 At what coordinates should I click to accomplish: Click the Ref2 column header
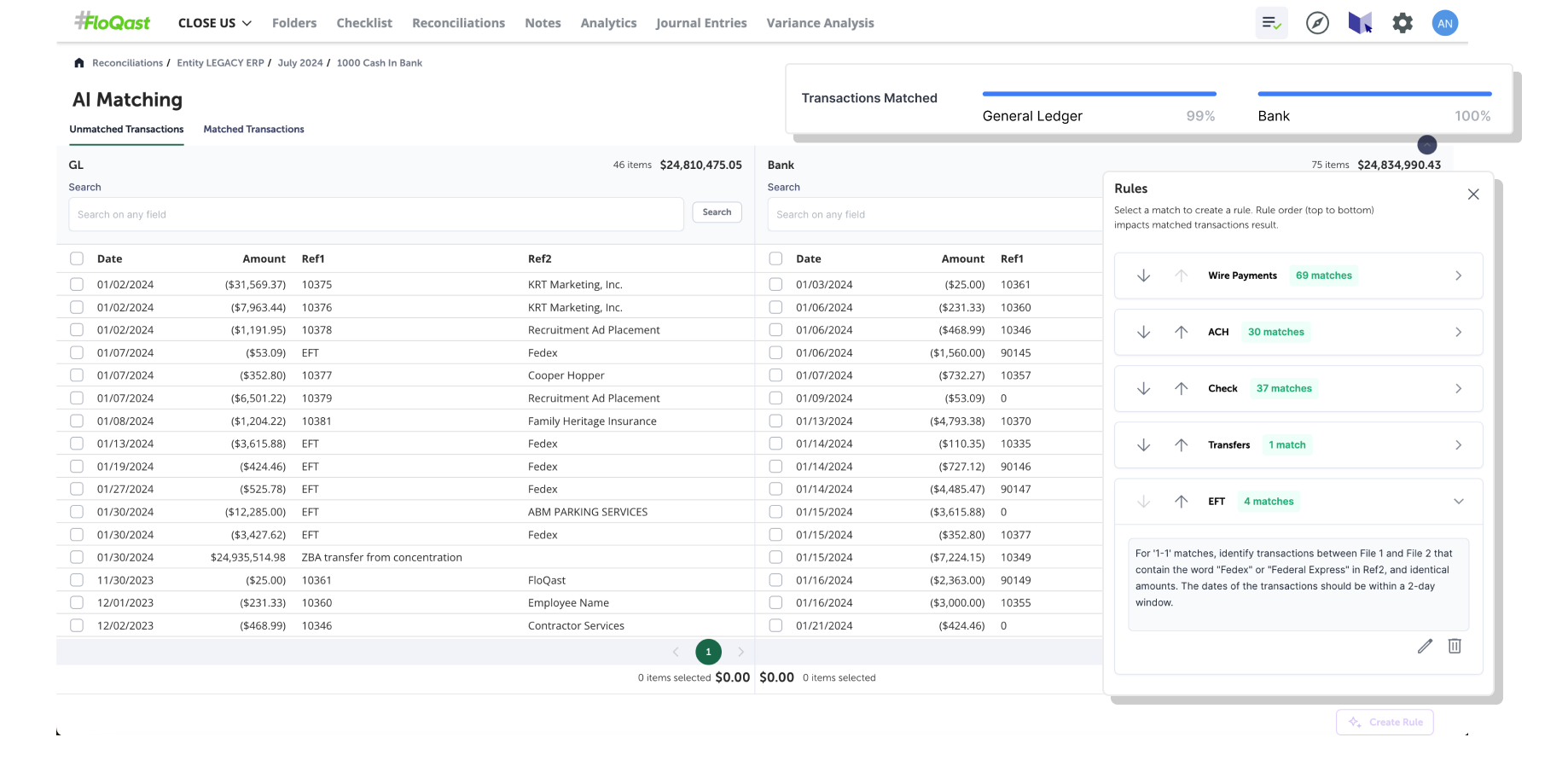[x=540, y=258]
